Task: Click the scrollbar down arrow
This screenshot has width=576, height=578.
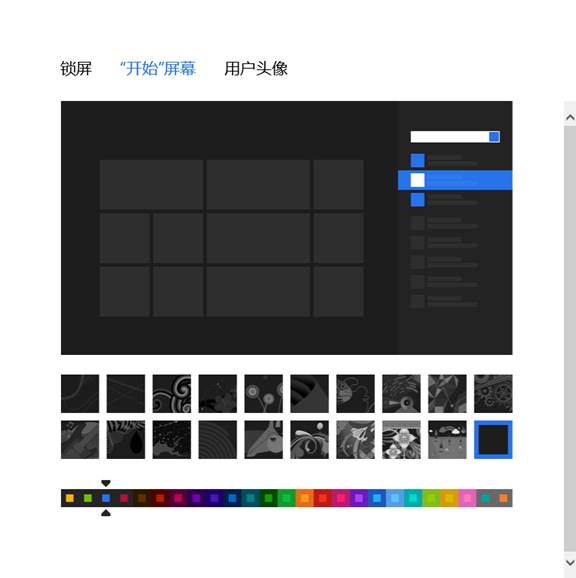Action: pyautogui.click(x=570, y=563)
